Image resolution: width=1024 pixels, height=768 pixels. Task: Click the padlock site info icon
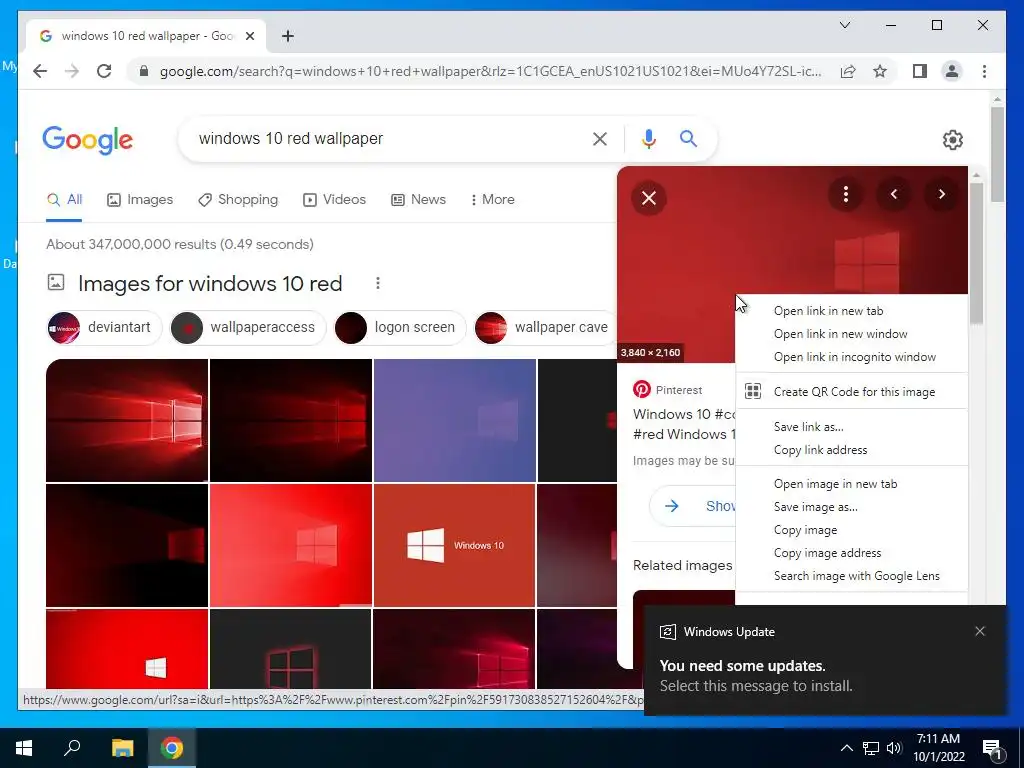144,71
